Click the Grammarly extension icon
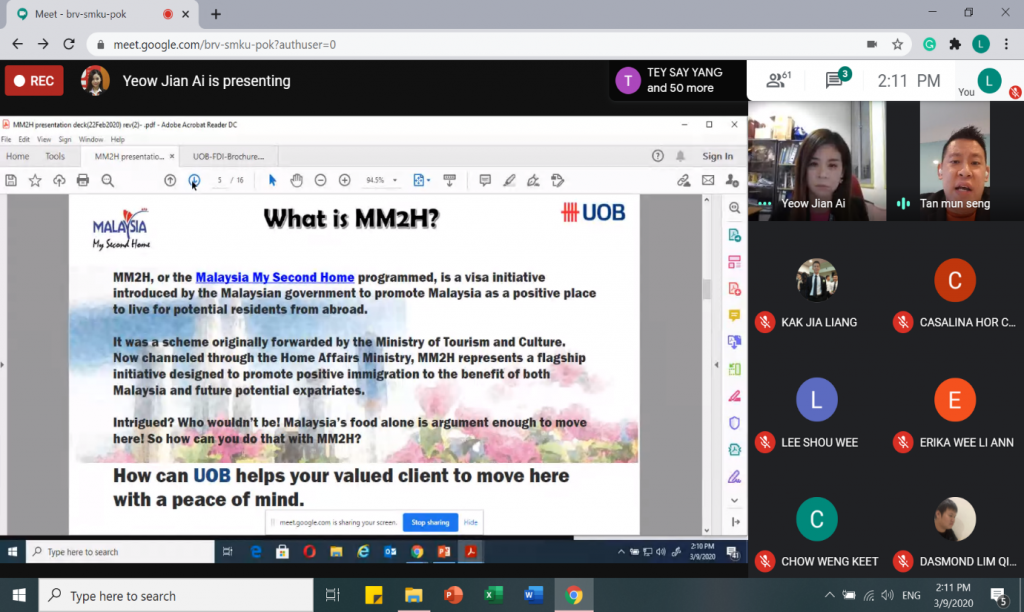The image size is (1024, 612). 929,44
